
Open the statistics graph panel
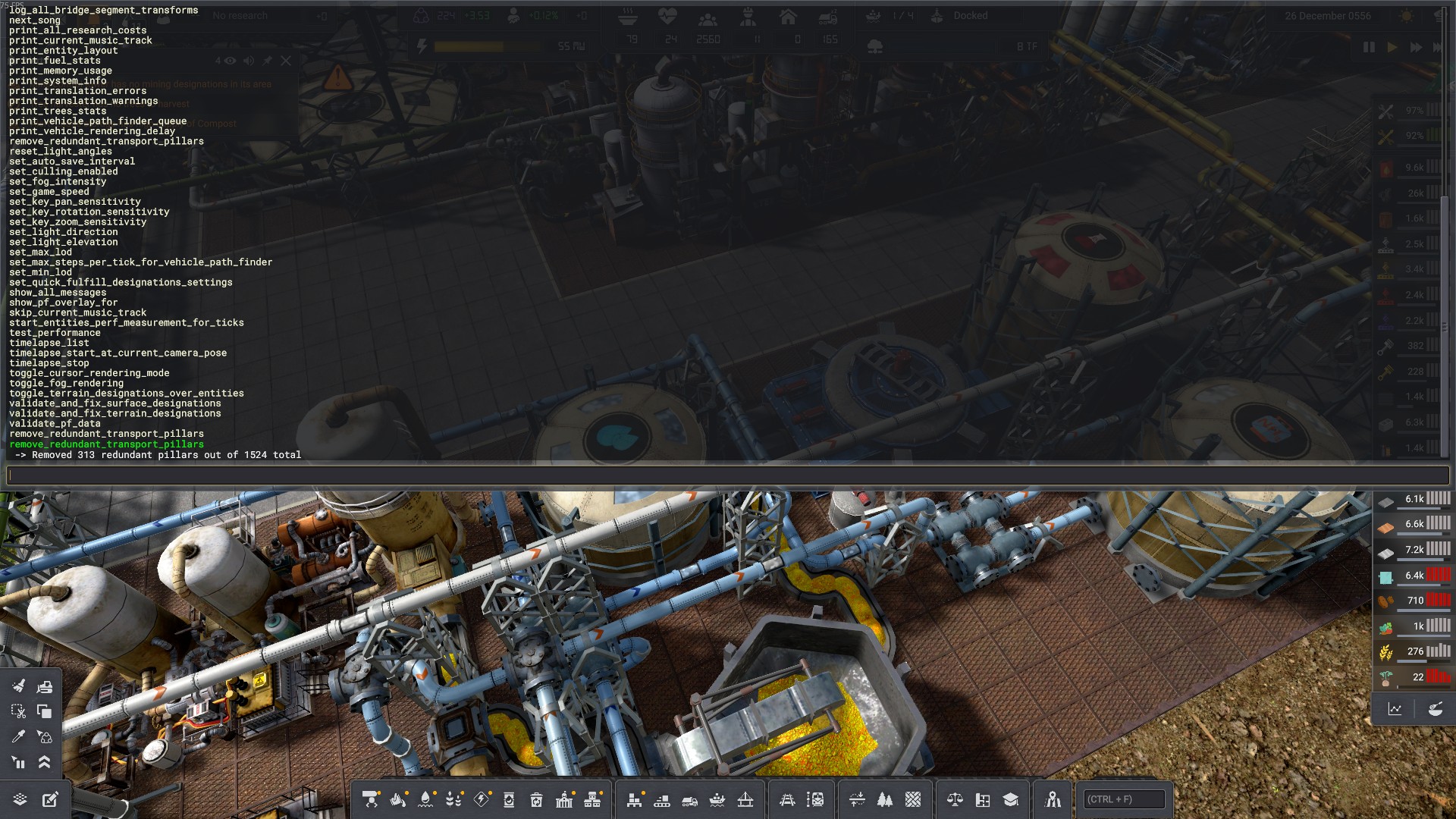click(1395, 709)
